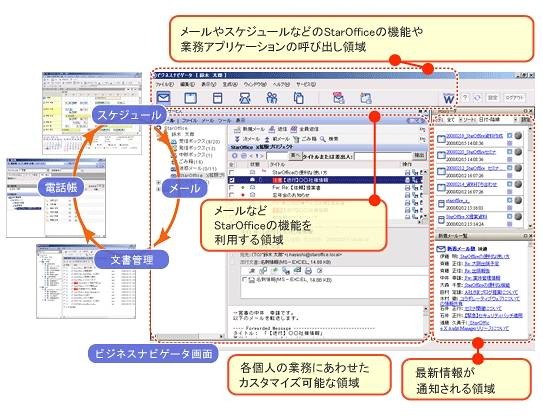
Task: Click the stacked documents icon in main toolbar
Action: click(299, 98)
